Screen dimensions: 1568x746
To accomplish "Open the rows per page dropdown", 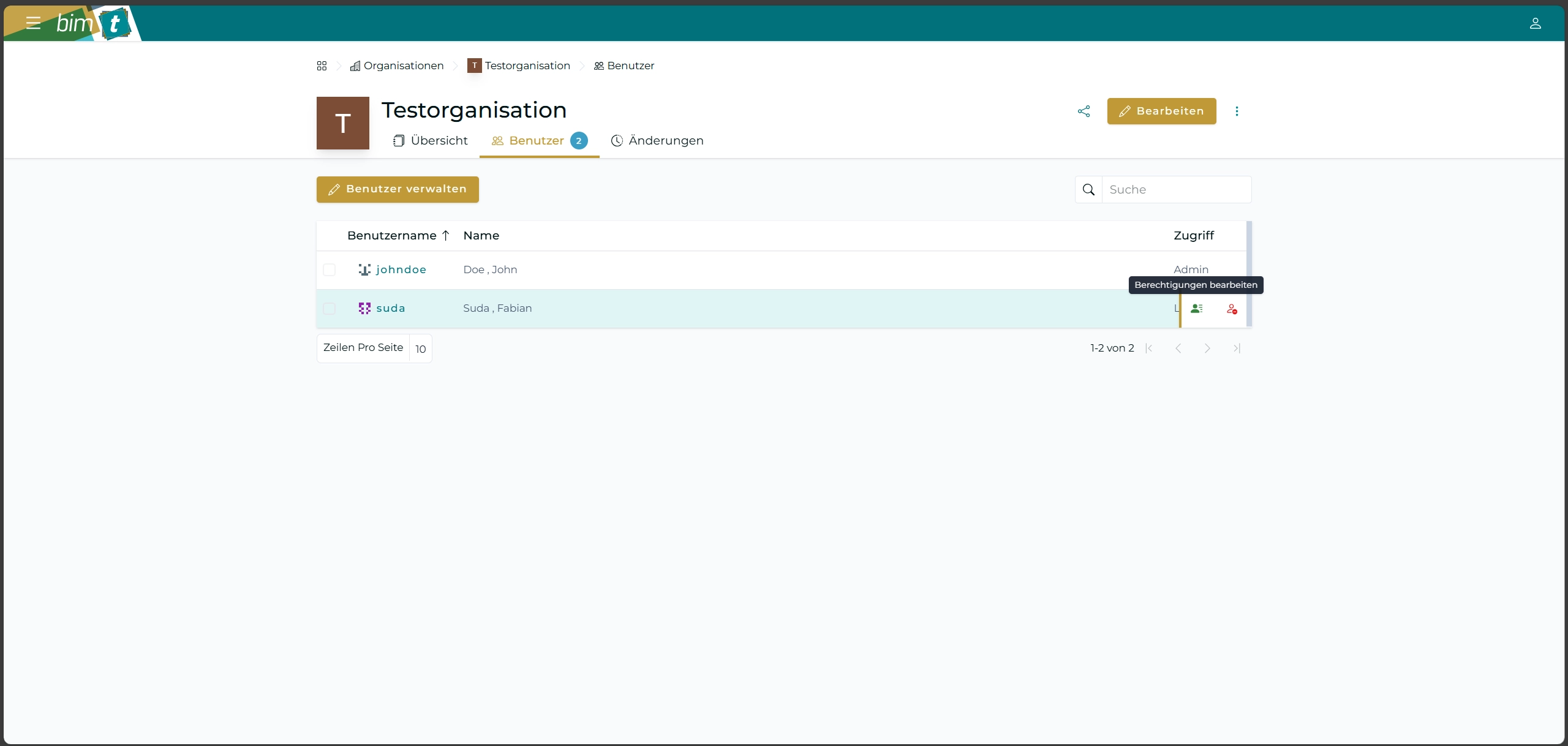I will pyautogui.click(x=420, y=349).
